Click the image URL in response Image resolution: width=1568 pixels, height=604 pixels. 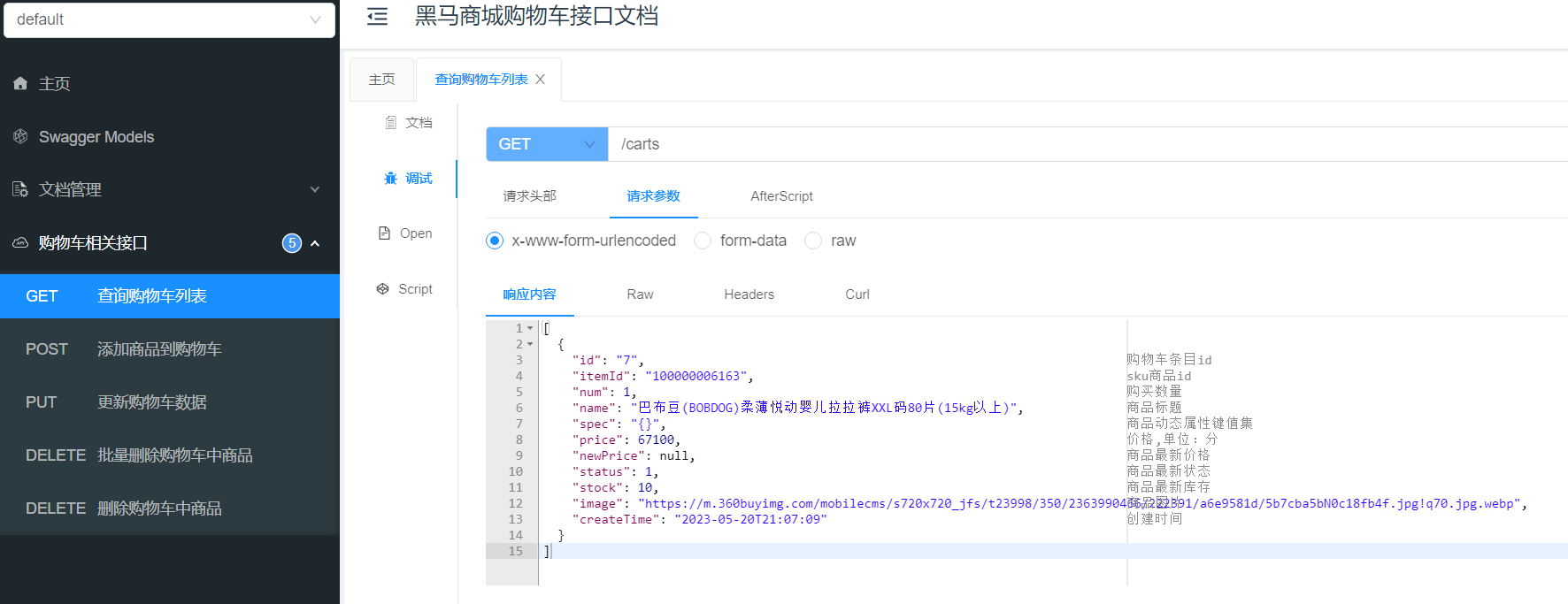[1079, 503]
